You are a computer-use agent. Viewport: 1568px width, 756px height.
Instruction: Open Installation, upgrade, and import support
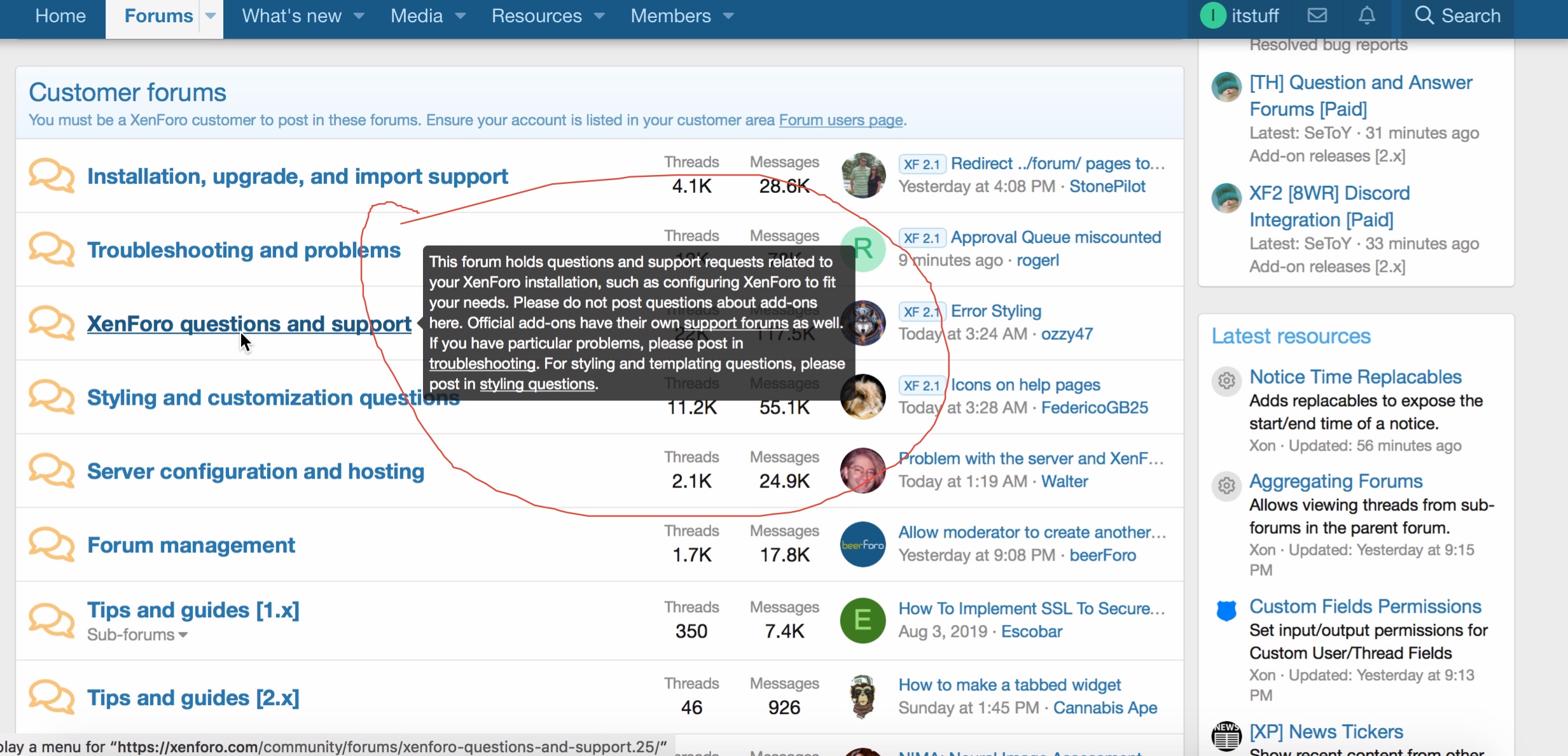297,176
